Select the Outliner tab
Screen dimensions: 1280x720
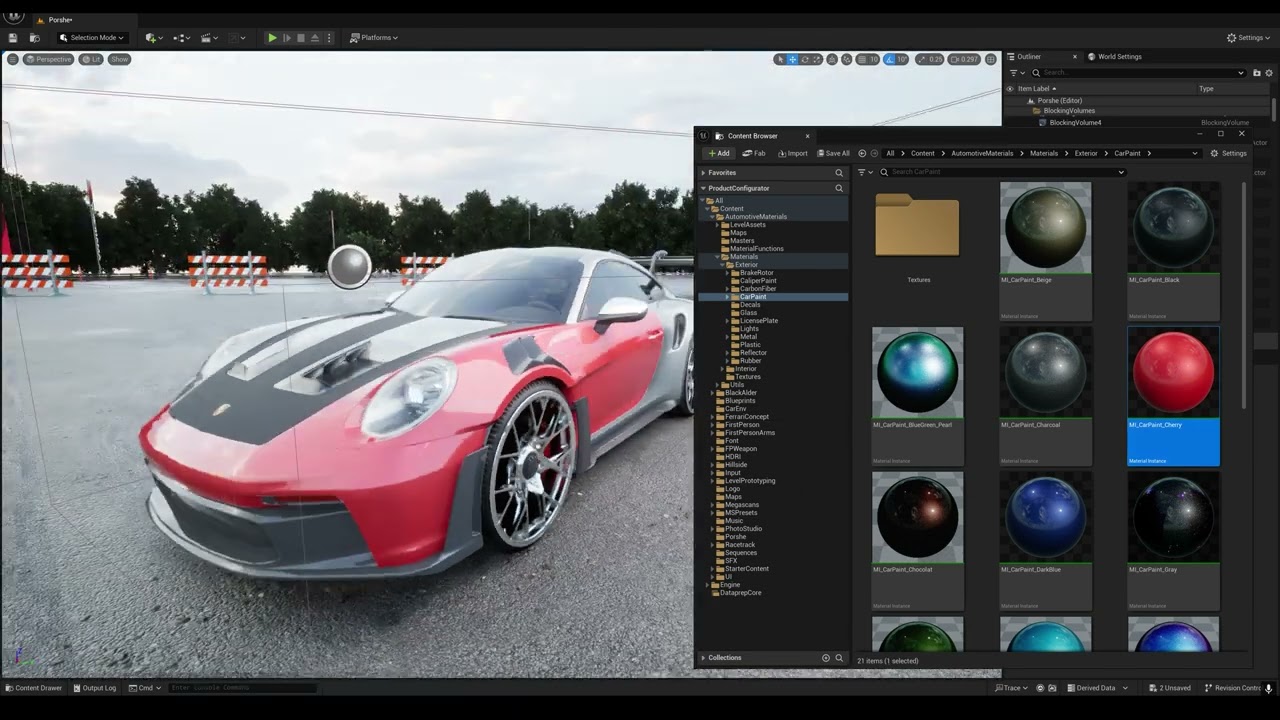pos(1029,57)
